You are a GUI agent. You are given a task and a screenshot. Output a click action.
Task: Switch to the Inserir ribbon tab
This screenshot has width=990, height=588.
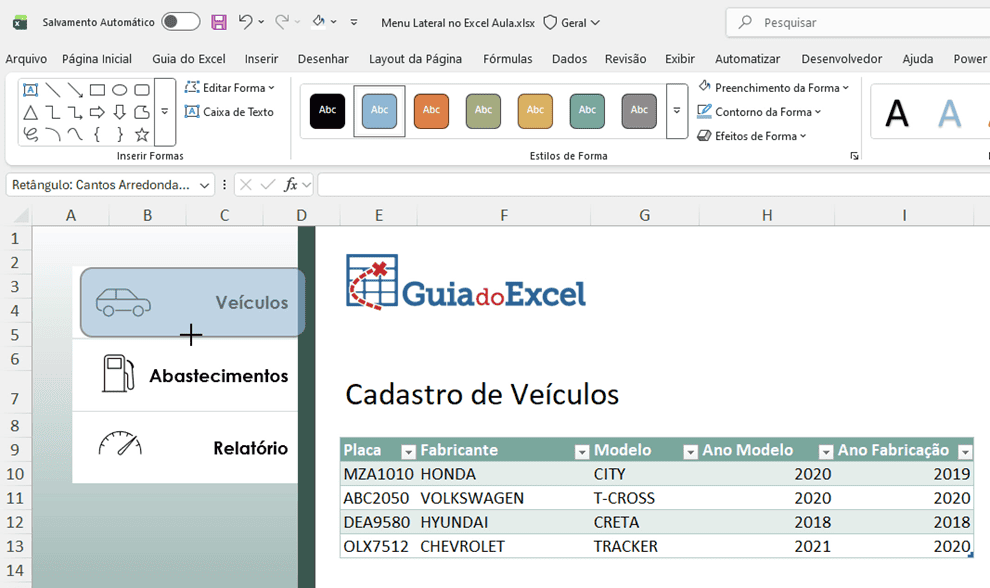(261, 59)
